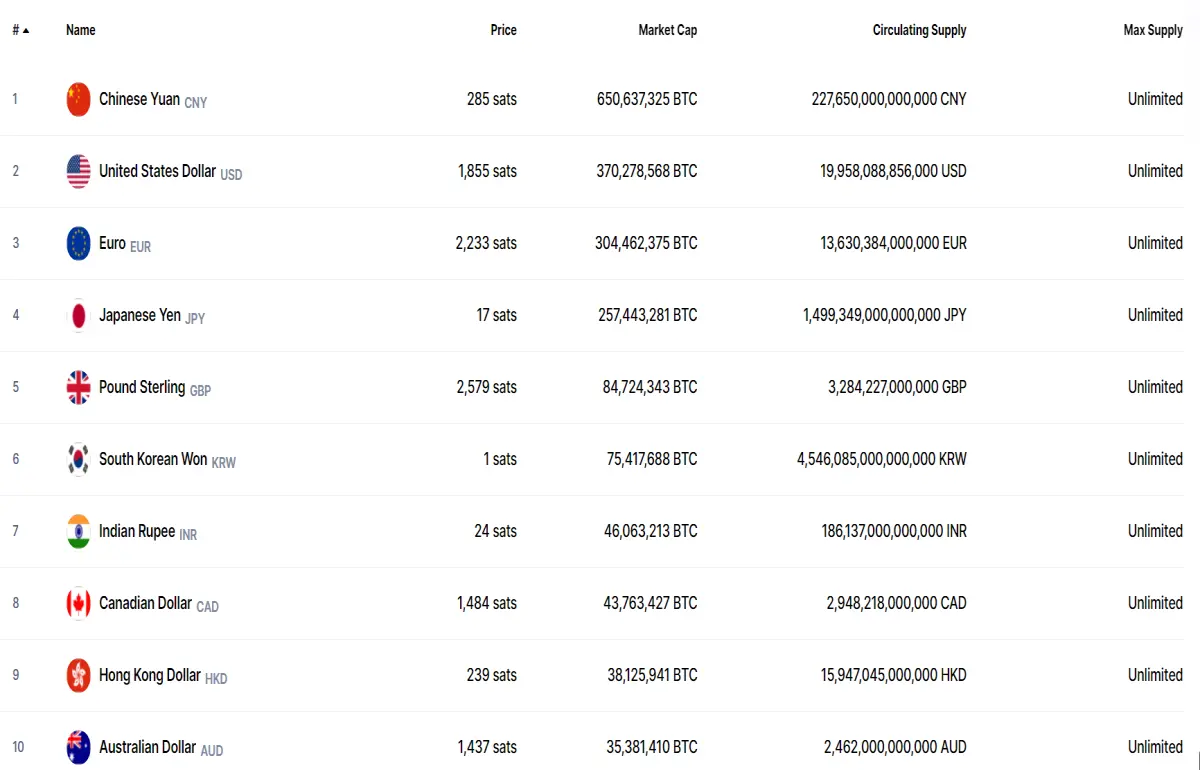Sort by Max Supply column header
The width and height of the screenshot is (1200, 770).
(1153, 30)
